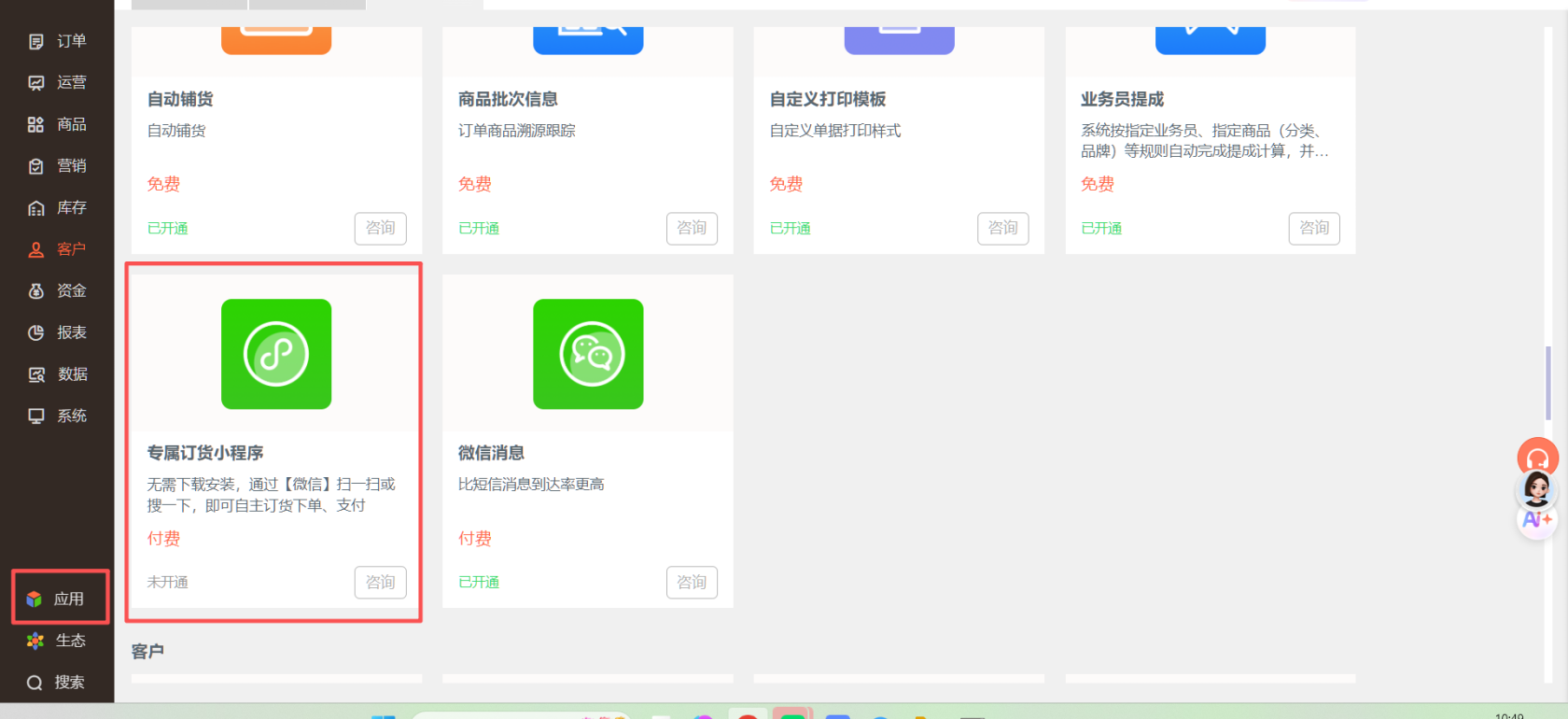Click the 客户 section heading
Viewport: 1568px width, 719px height.
(x=147, y=651)
